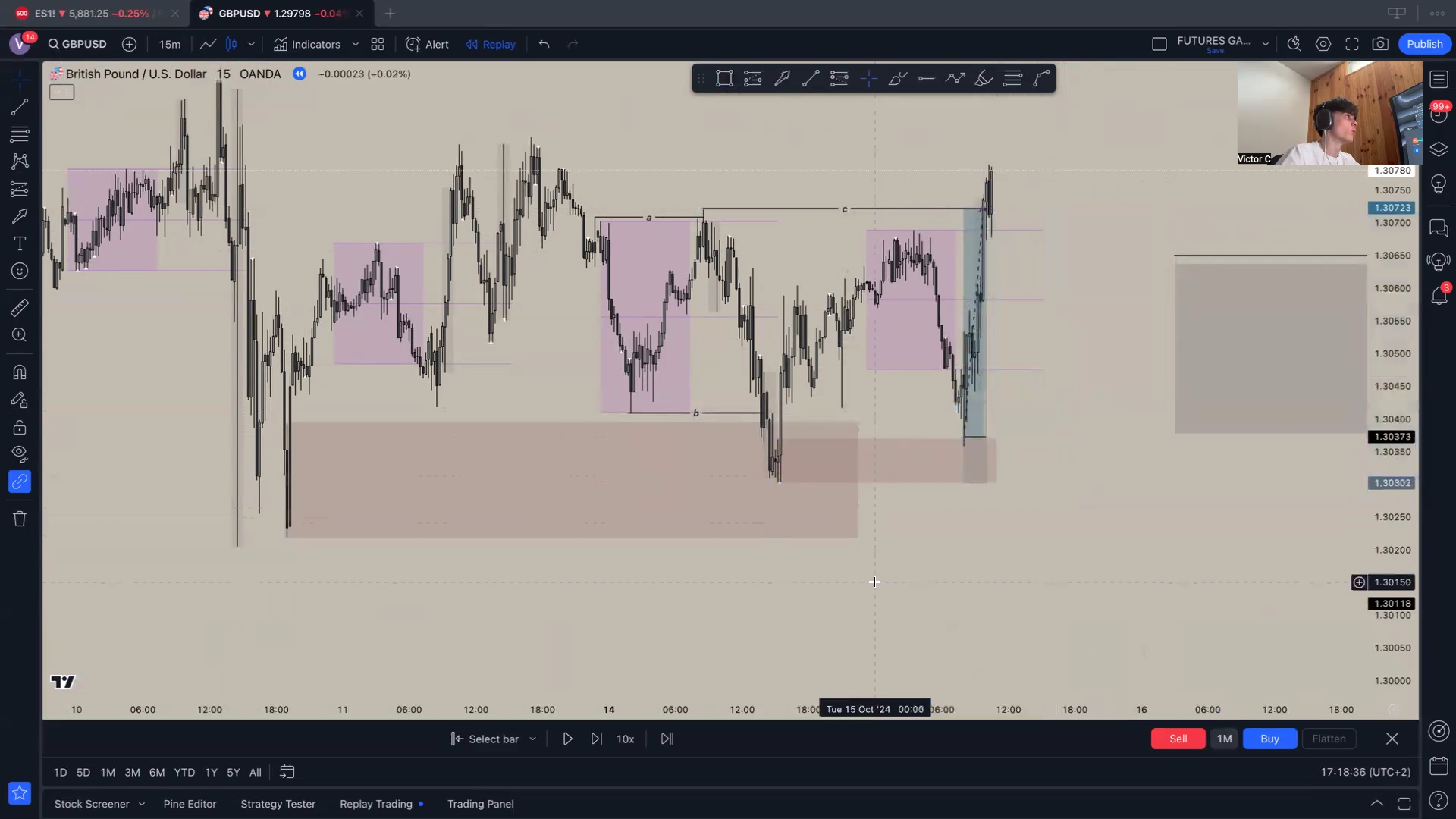Start replay with the play button
1456x819 pixels.
click(x=567, y=739)
